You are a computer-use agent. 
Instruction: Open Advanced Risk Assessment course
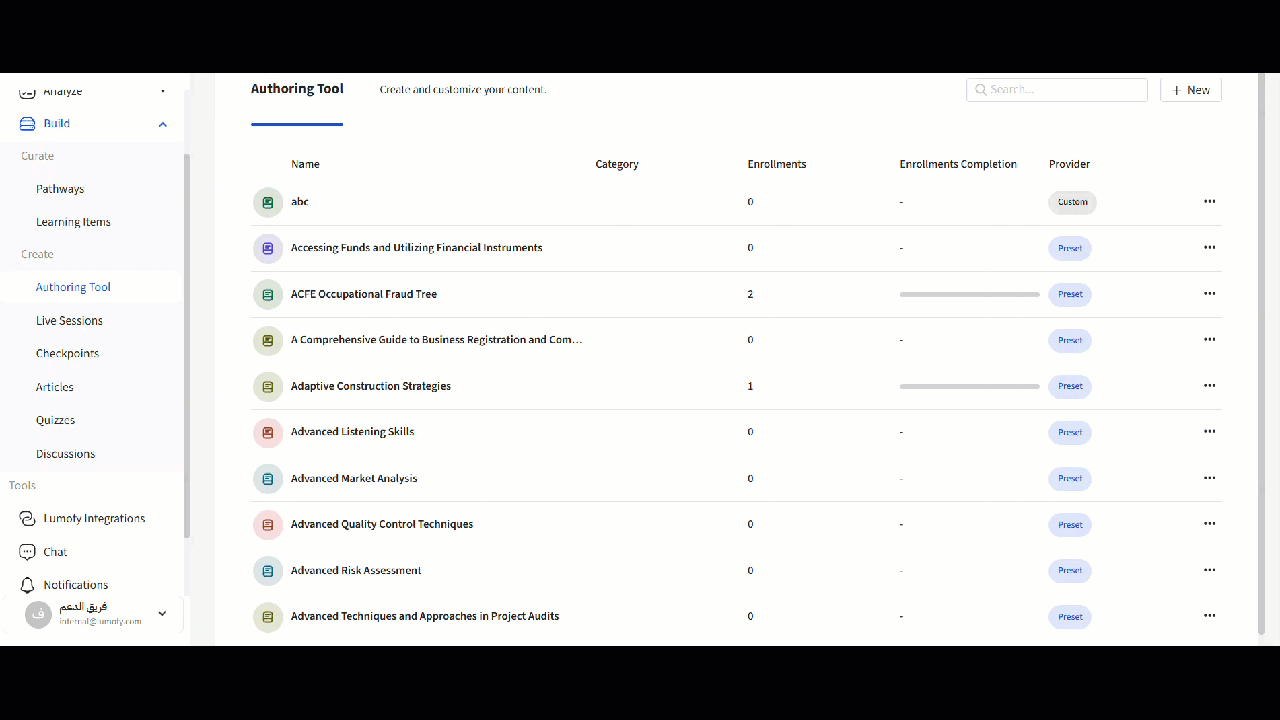[356, 571]
